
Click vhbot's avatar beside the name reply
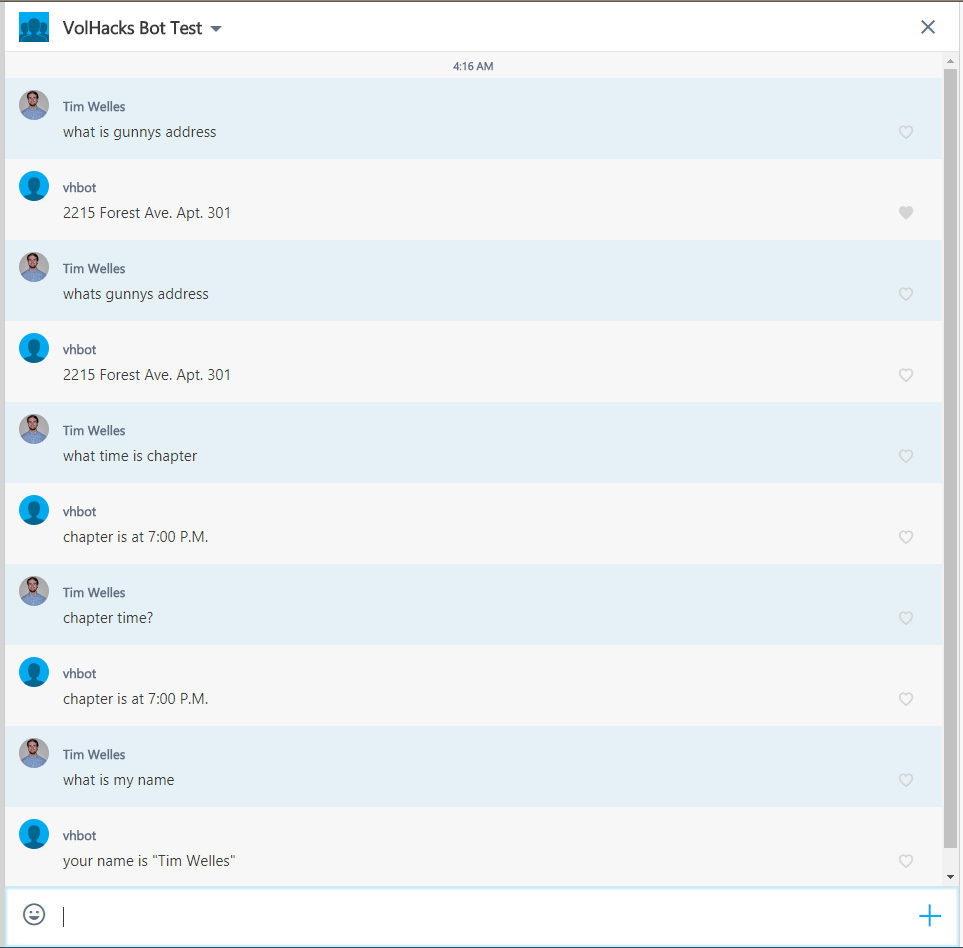33,833
